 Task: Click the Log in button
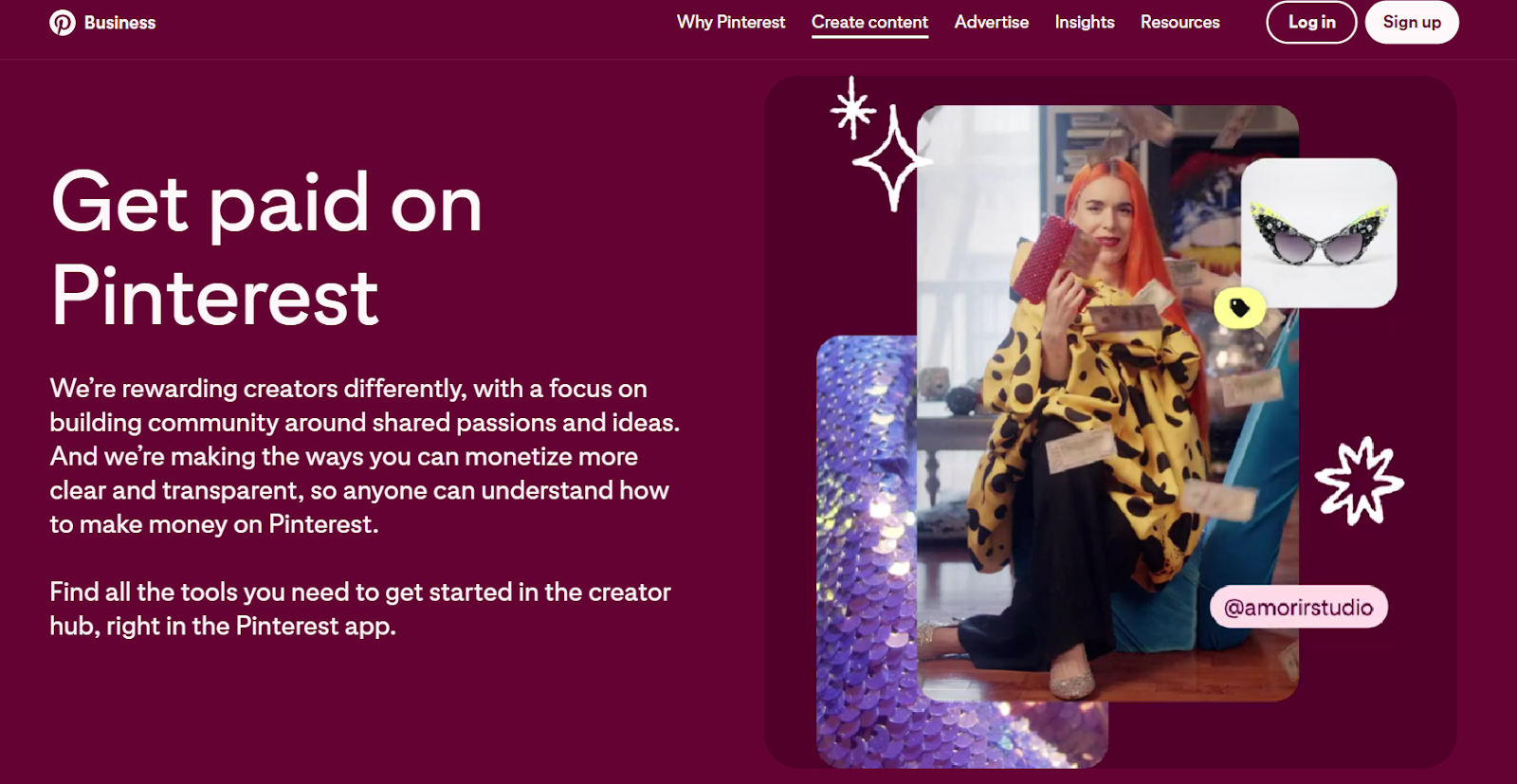coord(1311,22)
